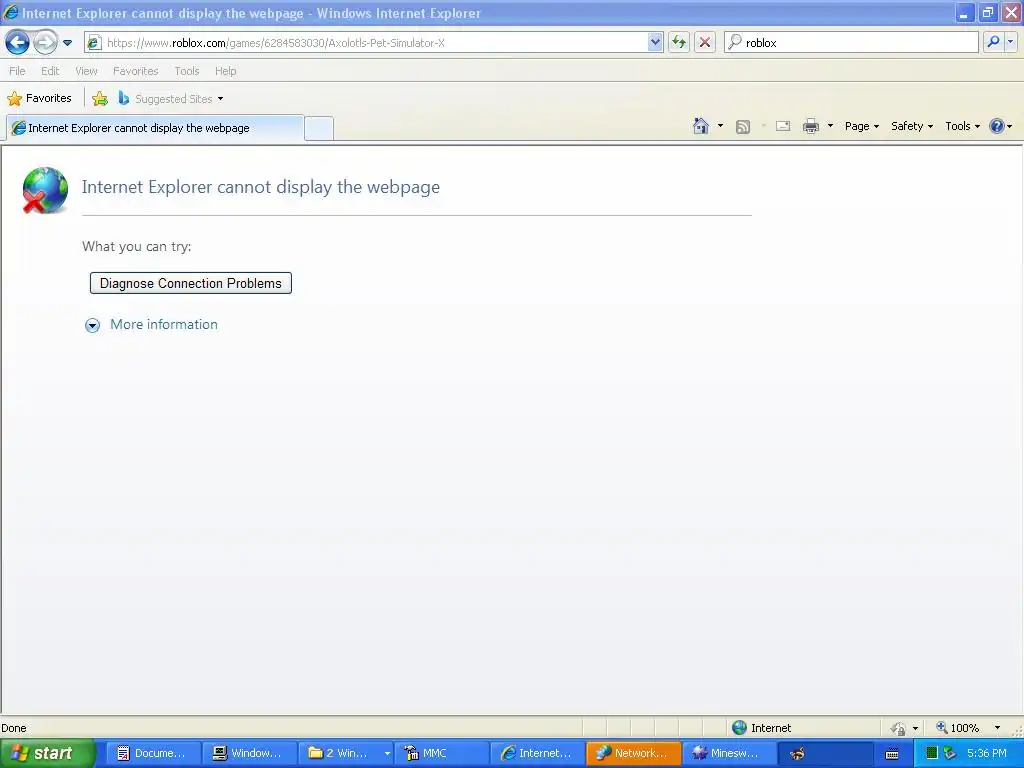Image resolution: width=1024 pixels, height=768 pixels.
Task: Refresh the page with the green arrows
Action: pos(679,43)
